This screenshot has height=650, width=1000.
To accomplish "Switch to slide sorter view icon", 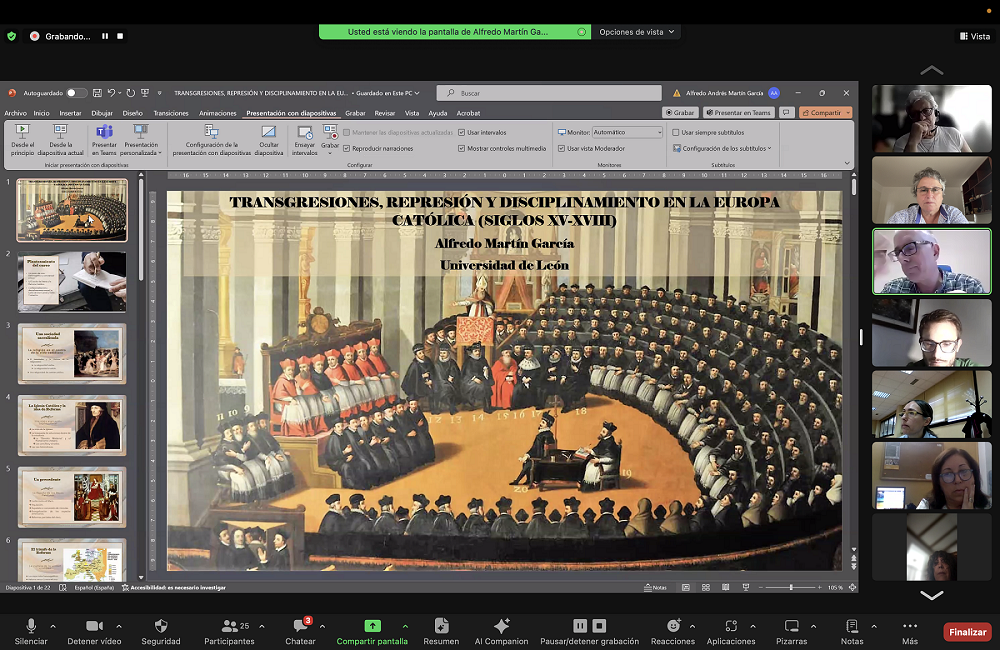I will coord(706,587).
